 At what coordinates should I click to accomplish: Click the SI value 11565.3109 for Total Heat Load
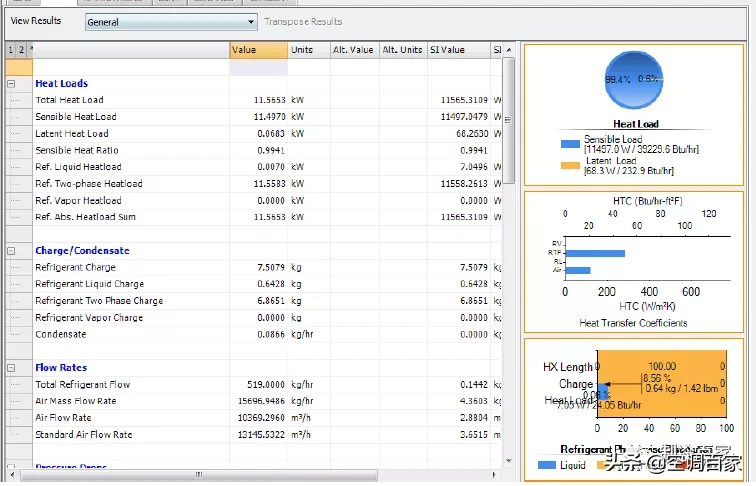click(464, 100)
